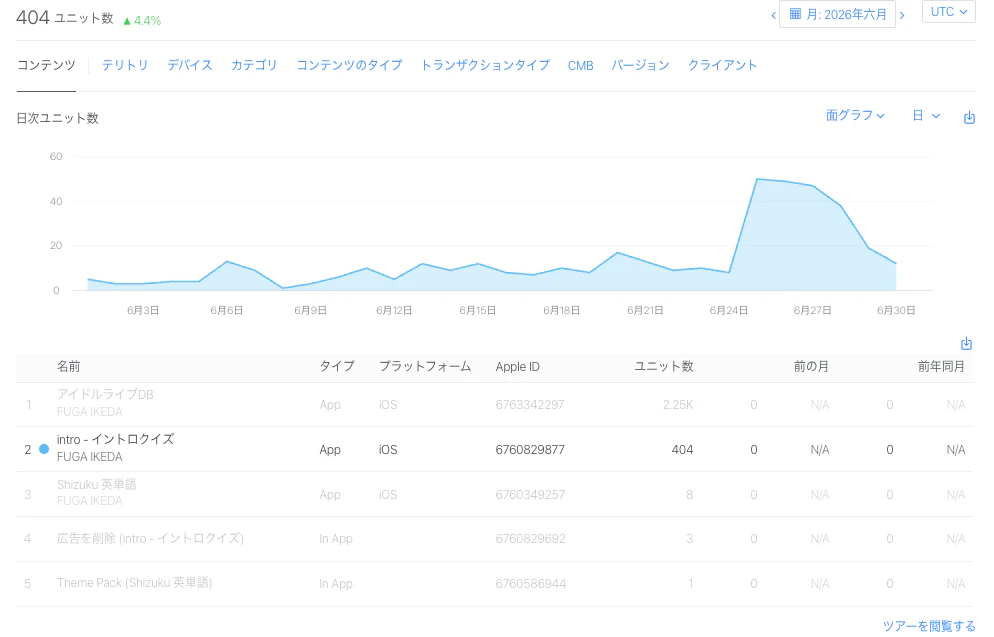This screenshot has height=637, width=994.
Task: Click the 404 ユニット数 total heading
Action: point(65,17)
